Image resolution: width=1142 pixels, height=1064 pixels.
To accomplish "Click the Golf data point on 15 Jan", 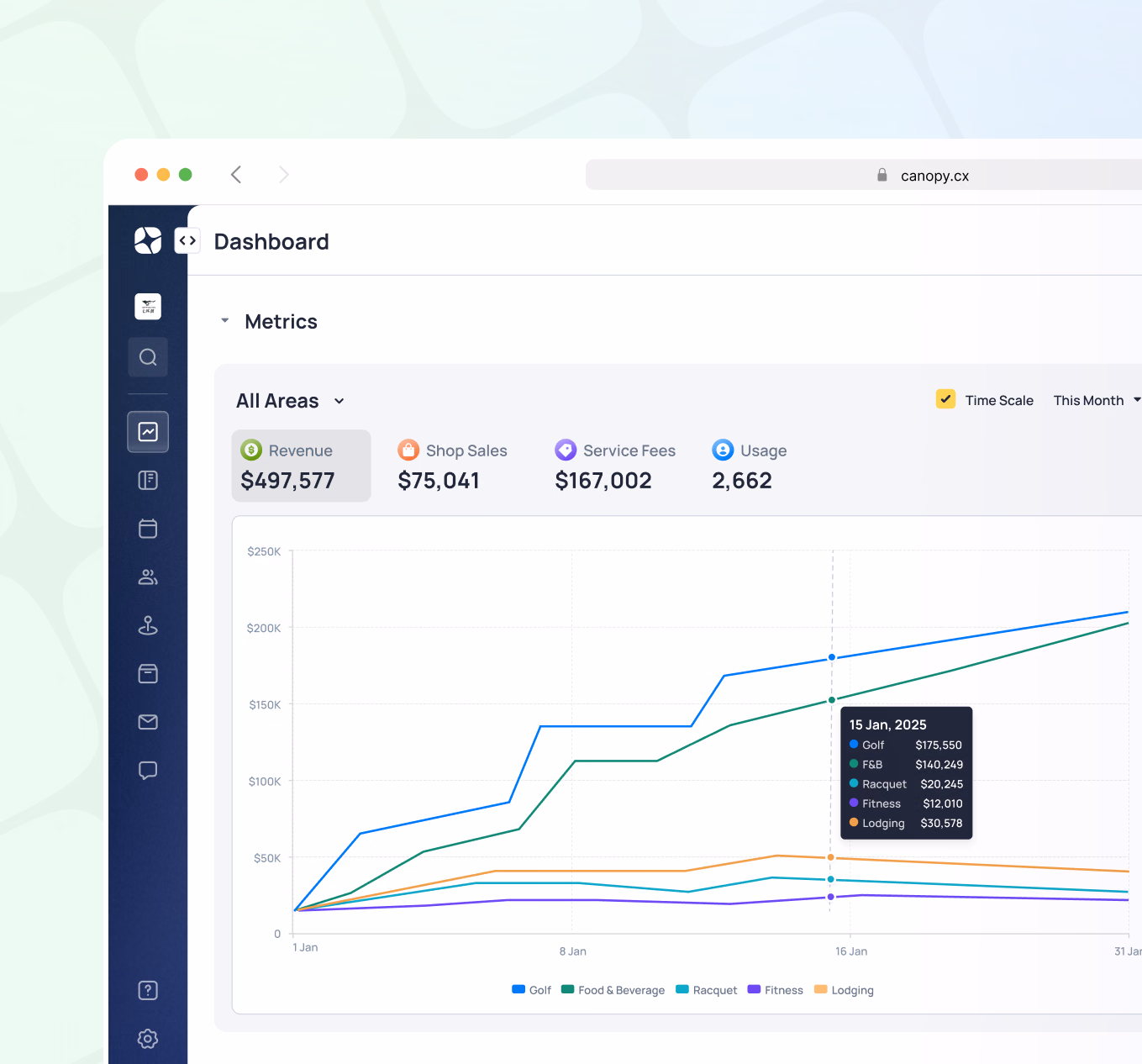I will pos(832,657).
